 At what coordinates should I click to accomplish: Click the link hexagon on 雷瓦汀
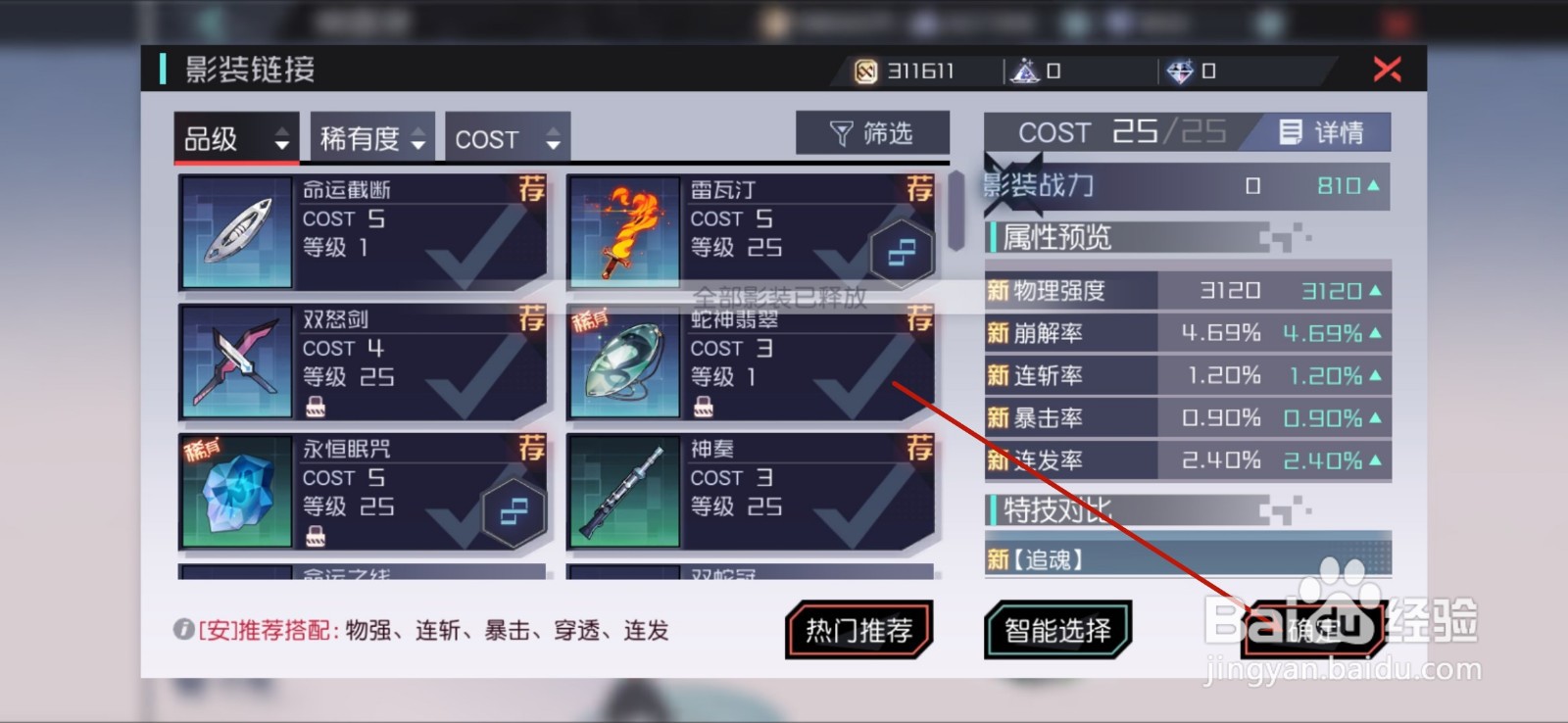902,253
